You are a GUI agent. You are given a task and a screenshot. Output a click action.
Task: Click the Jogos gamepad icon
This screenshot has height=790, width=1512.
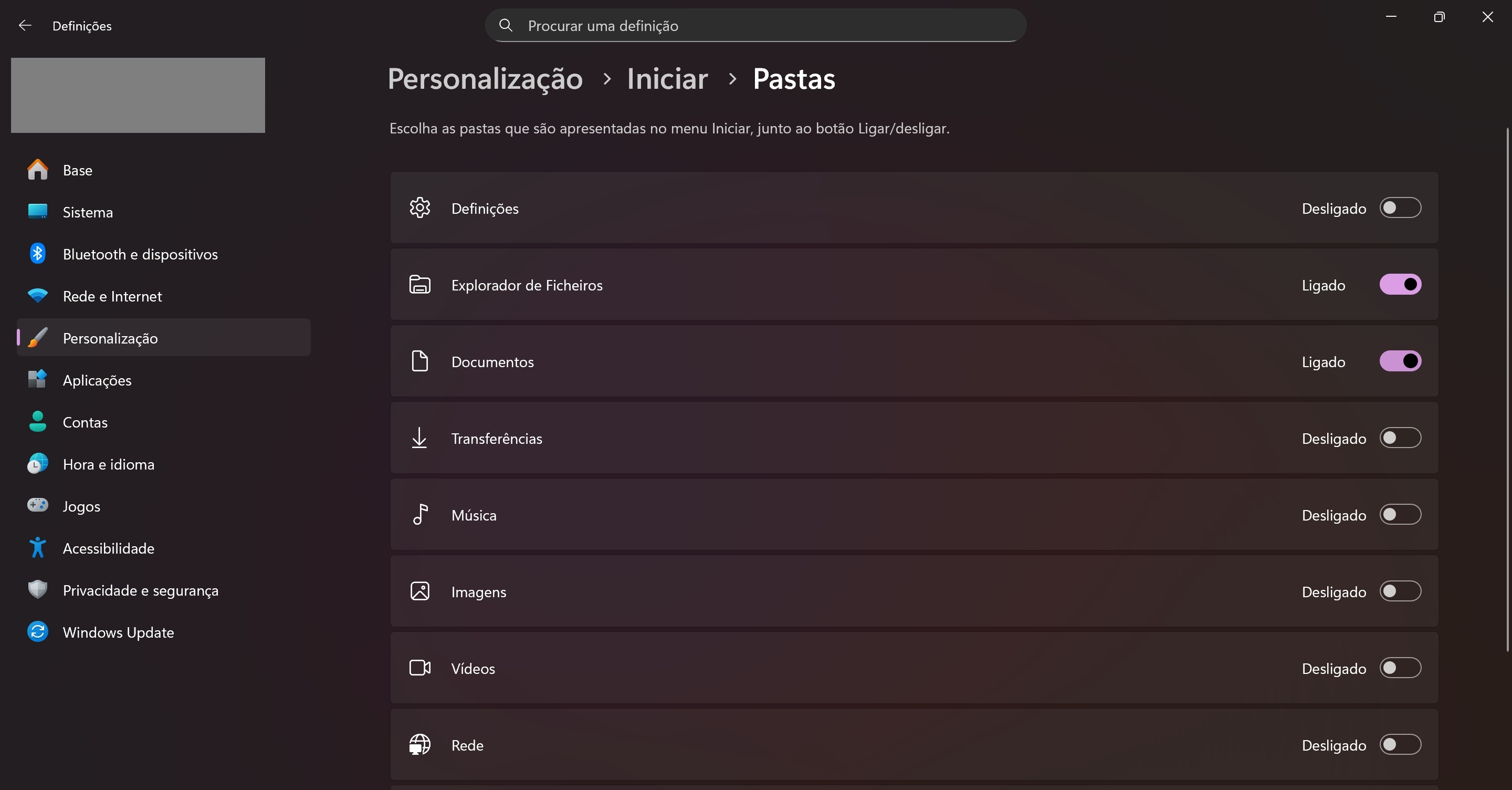(38, 505)
